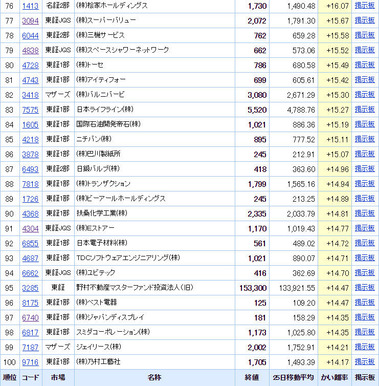
Task: Open stock code 6855 link
Action: coord(30,244)
